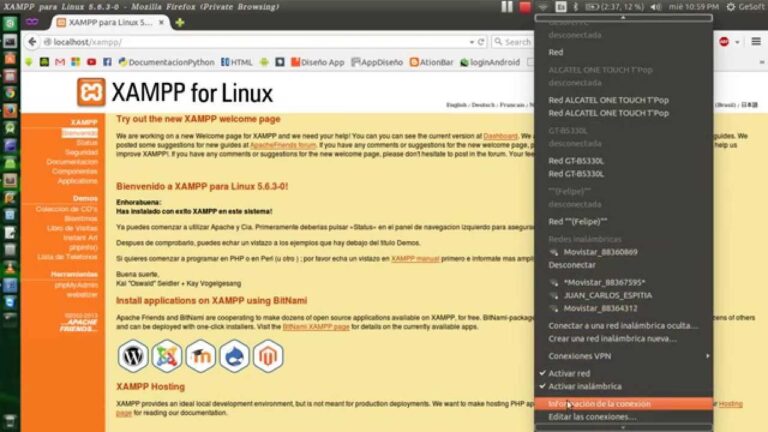Viewport: 768px width, 432px height.
Task: Click the network indicator in top panel
Action: (543, 7)
